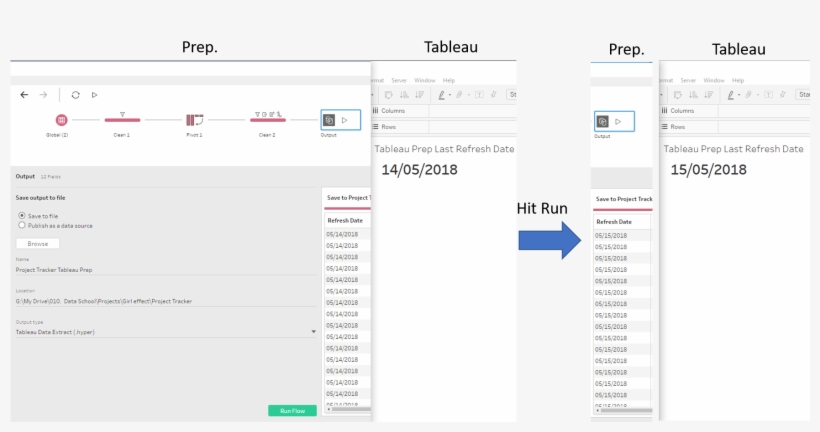
Task: Open Server menu in 14/05/2018 Tableau window
Action: (399, 81)
